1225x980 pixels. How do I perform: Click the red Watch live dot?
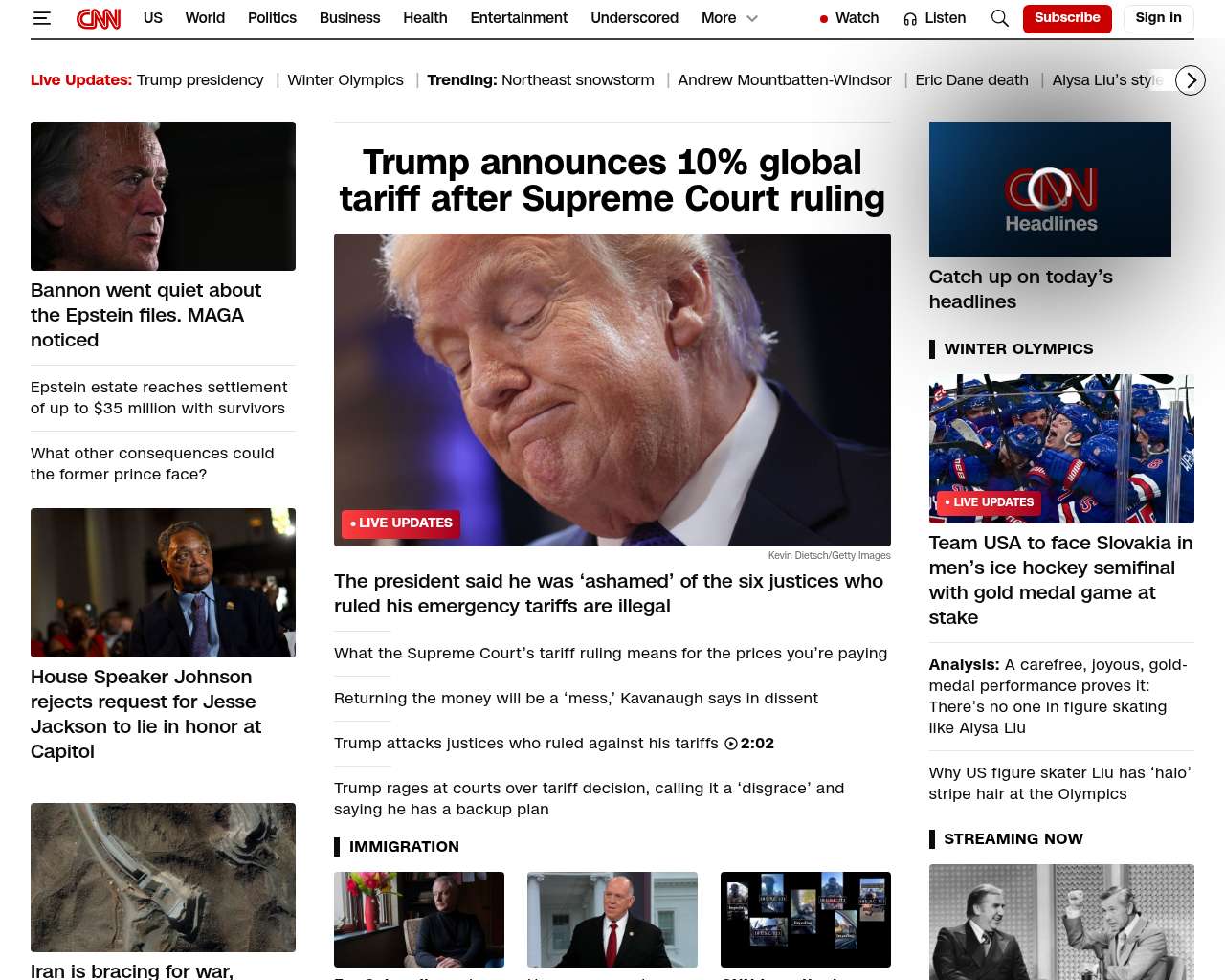(823, 19)
